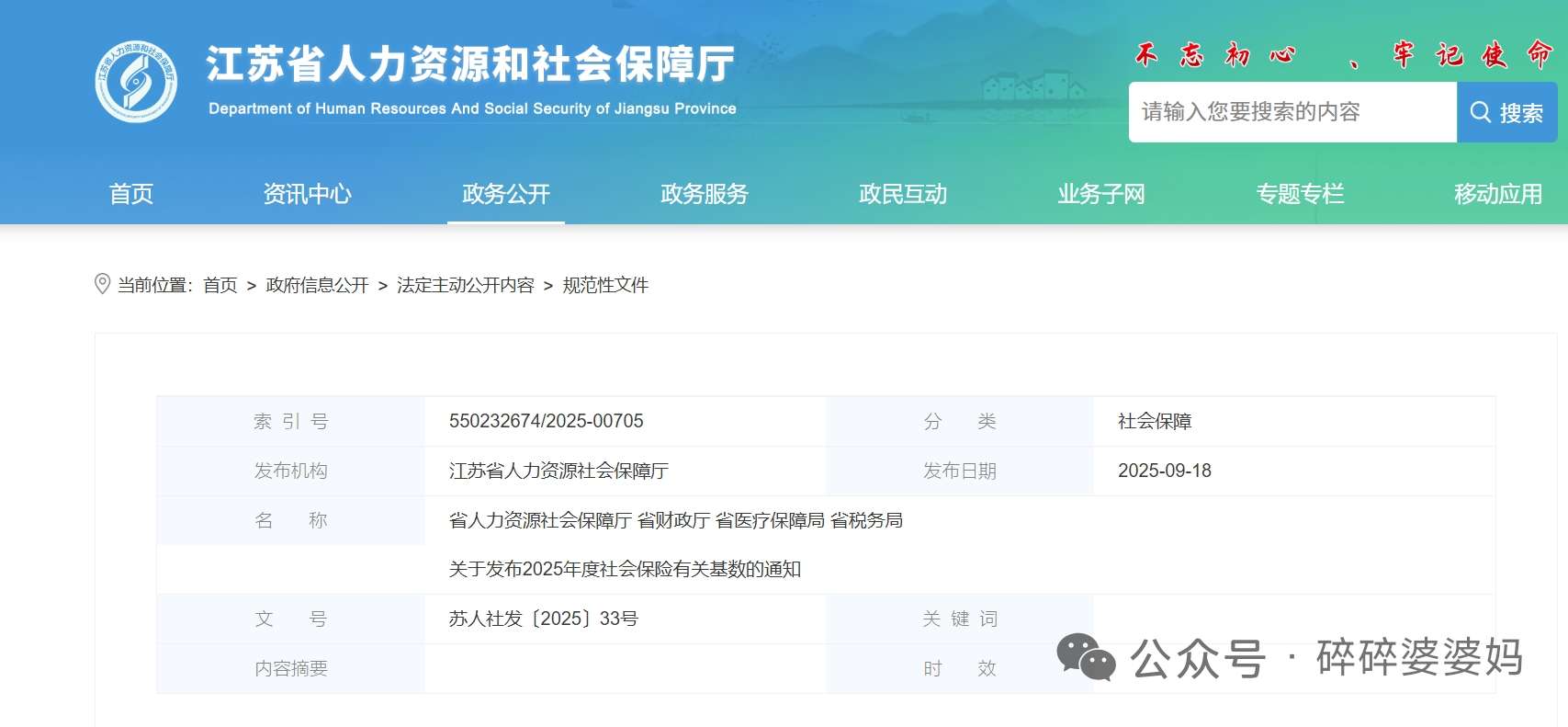Image resolution: width=1568 pixels, height=727 pixels.
Task: Focus the search input field
Action: [1292, 112]
